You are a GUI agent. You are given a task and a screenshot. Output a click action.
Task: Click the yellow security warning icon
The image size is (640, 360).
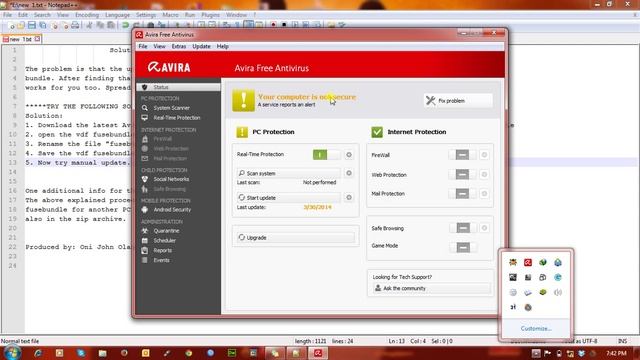tap(243, 100)
